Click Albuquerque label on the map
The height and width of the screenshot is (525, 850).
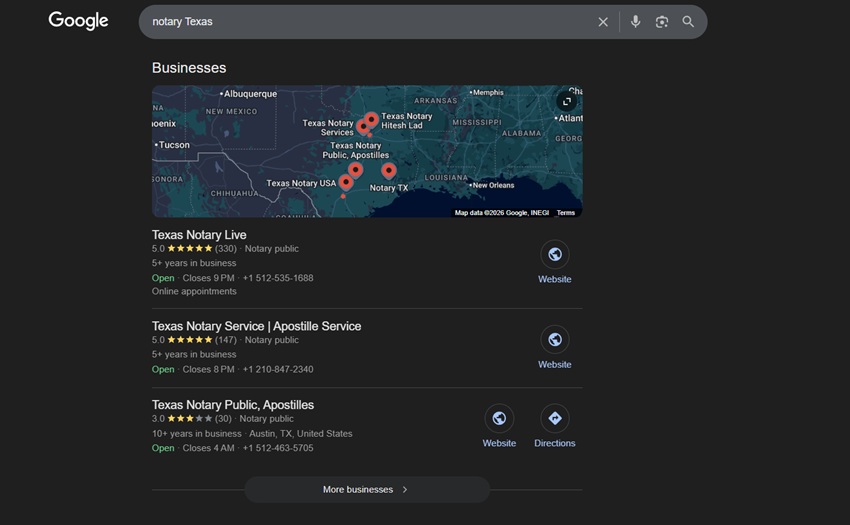(250, 94)
